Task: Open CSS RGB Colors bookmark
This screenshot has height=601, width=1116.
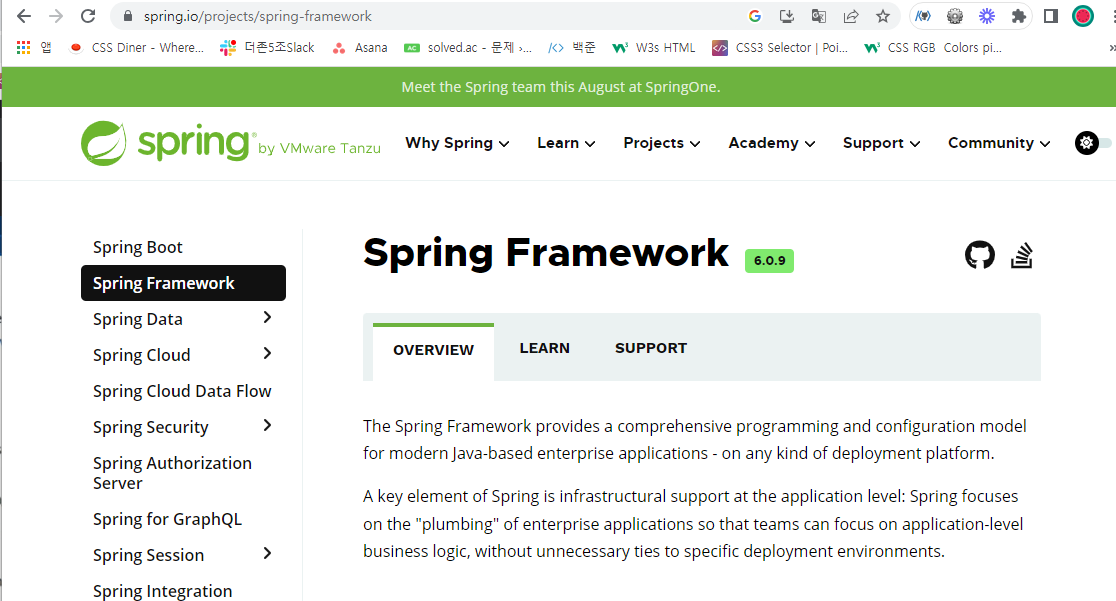Action: point(932,48)
